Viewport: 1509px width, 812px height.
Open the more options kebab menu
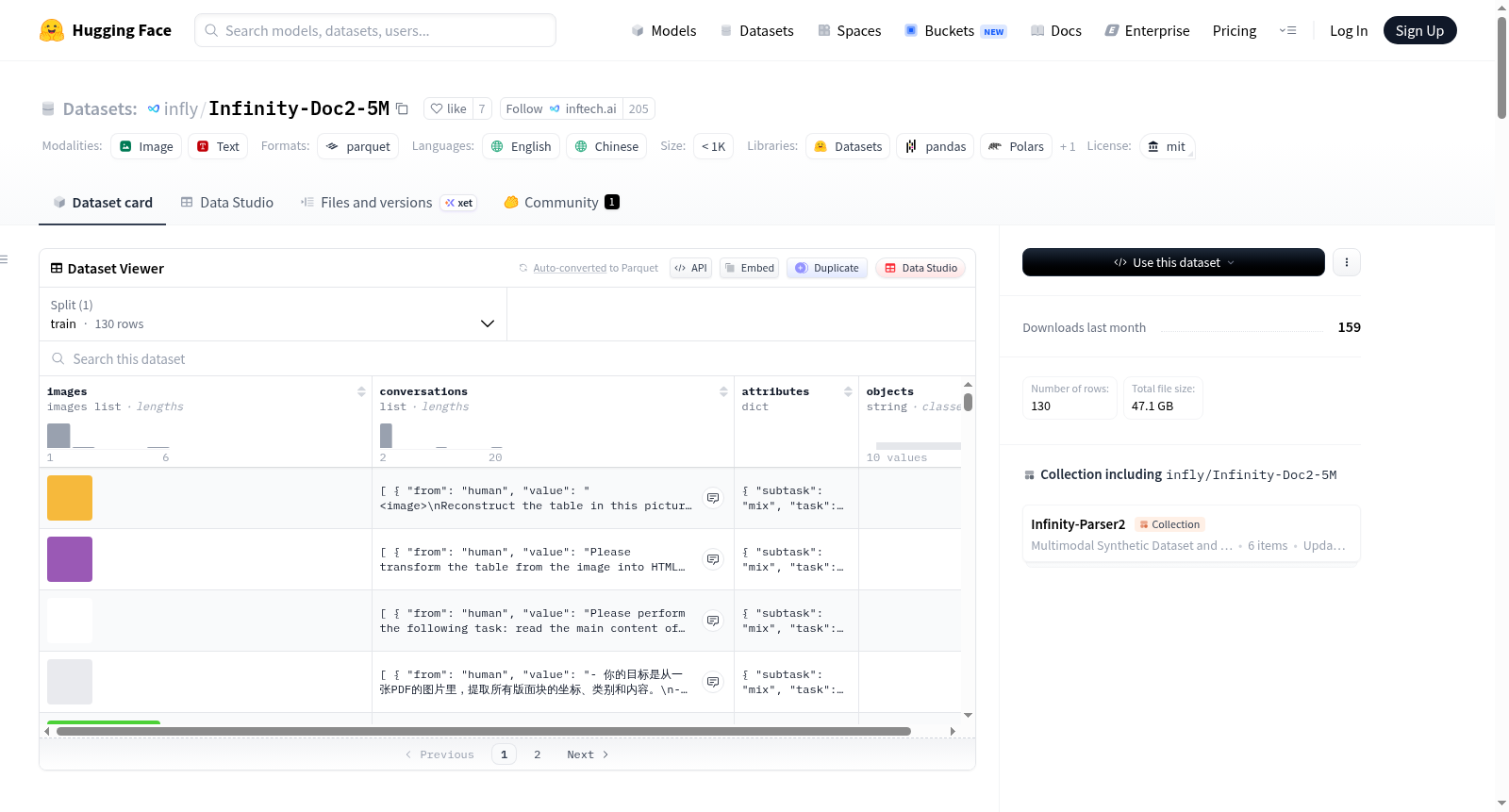[x=1347, y=262]
